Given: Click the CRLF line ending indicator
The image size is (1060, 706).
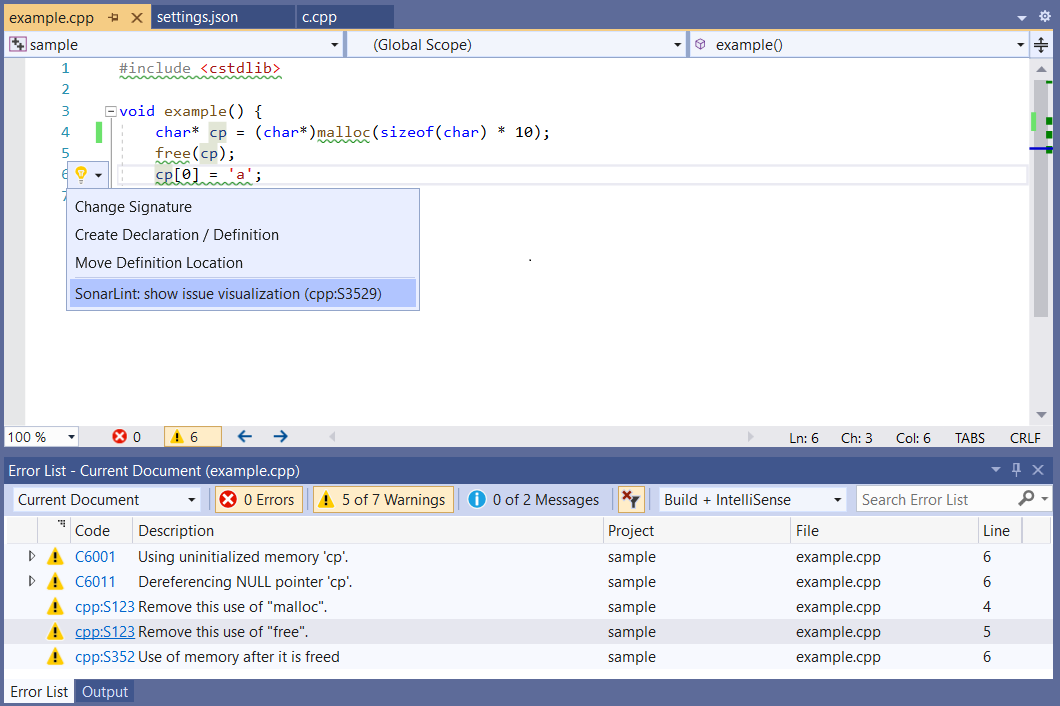Looking at the screenshot, I should pyautogui.click(x=1025, y=438).
